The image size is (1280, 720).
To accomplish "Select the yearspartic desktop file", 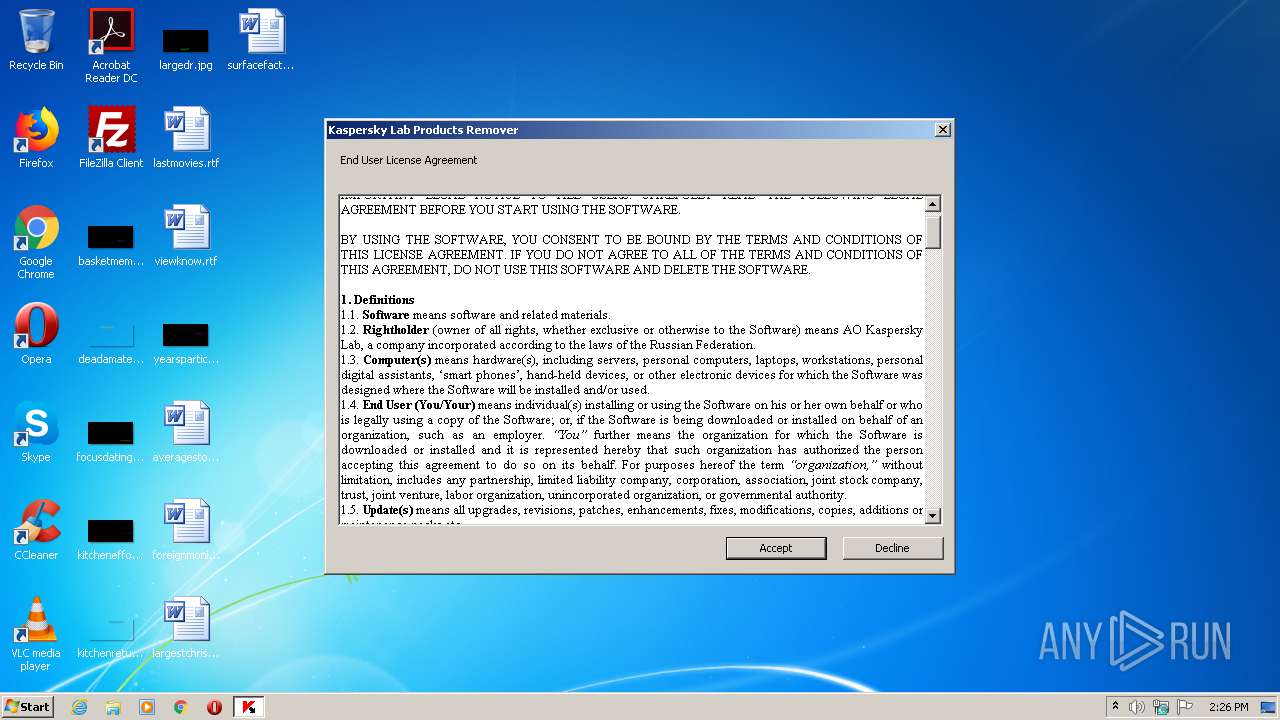I will pos(186,342).
